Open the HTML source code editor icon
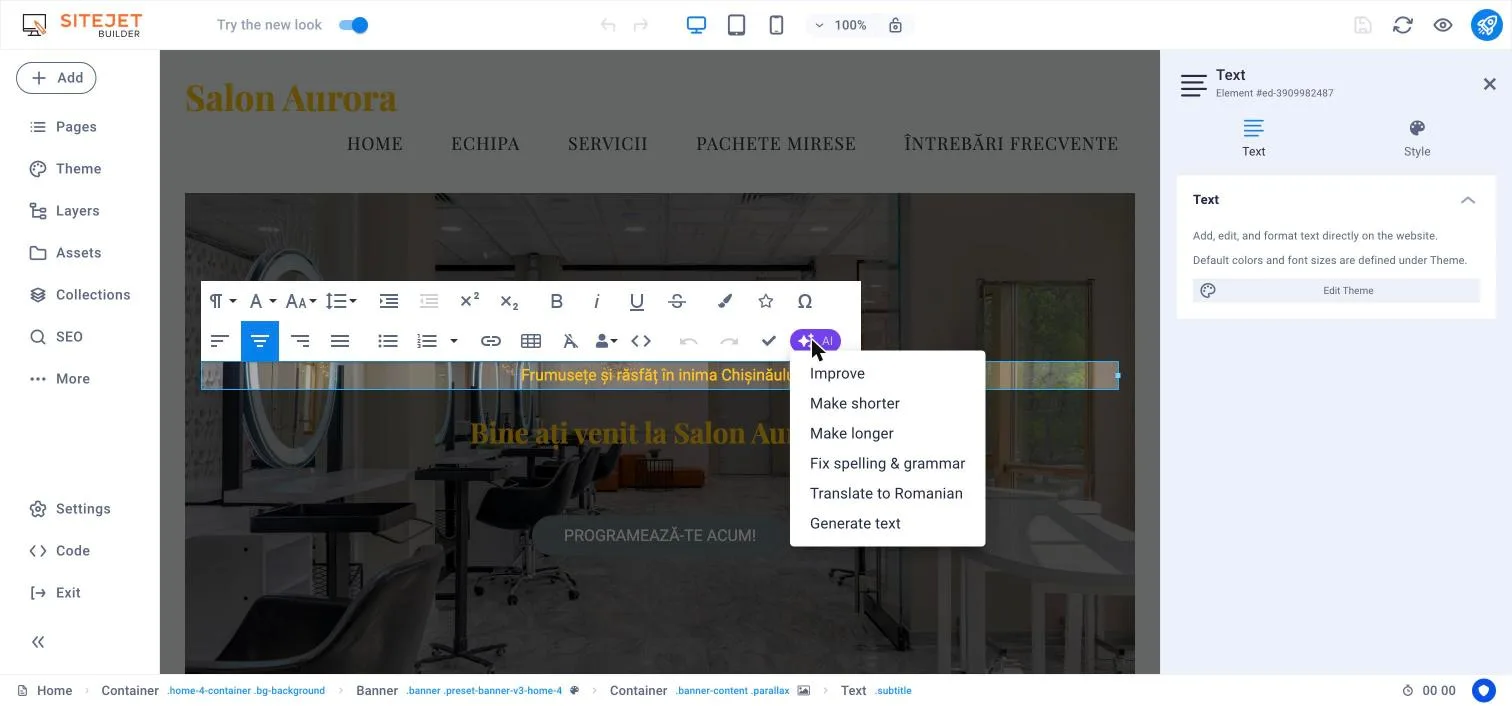The image size is (1512, 706). 641,341
